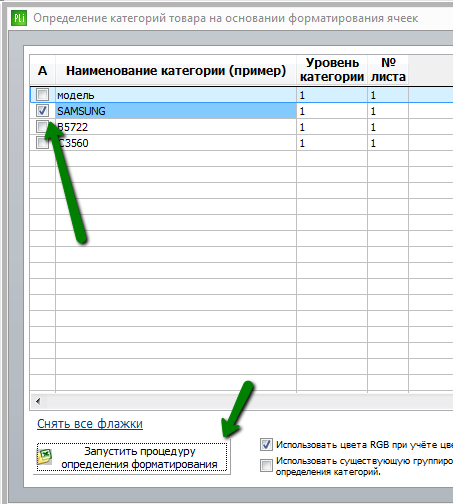Select the 'C3560' category name cell
Viewport: 453px width, 504px height.
tap(176, 143)
